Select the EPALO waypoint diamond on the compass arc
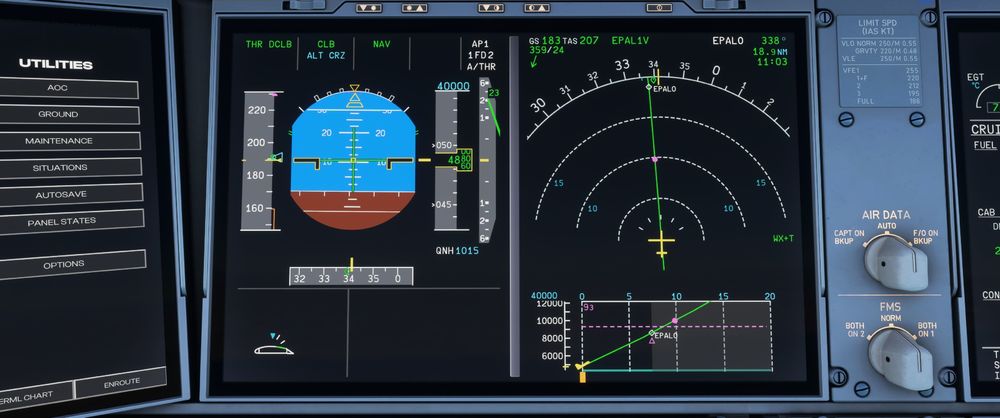The image size is (1000, 418). pyautogui.click(x=649, y=88)
